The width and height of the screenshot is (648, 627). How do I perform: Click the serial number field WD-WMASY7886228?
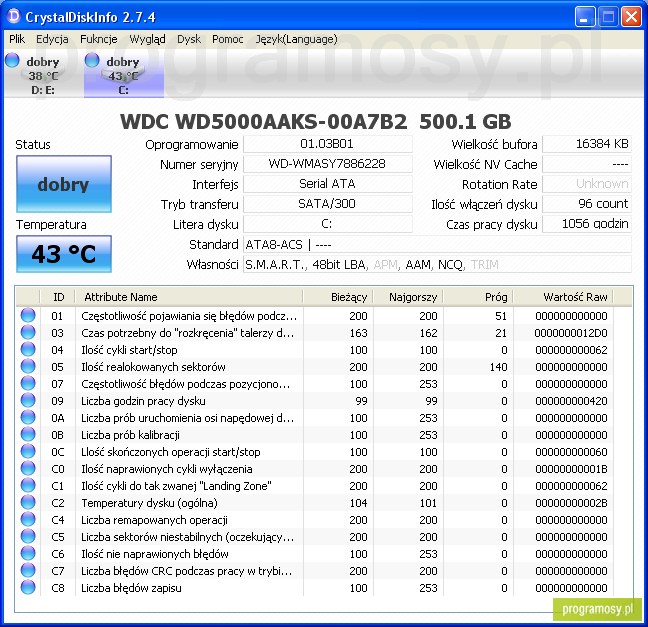tap(327, 164)
